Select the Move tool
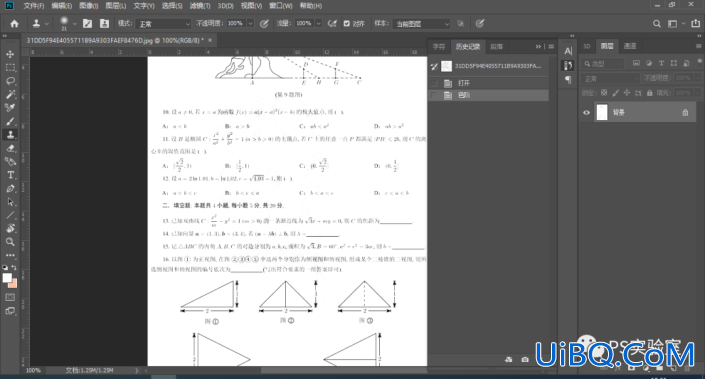Screen dimensions: 705x379 pyautogui.click(x=10, y=54)
